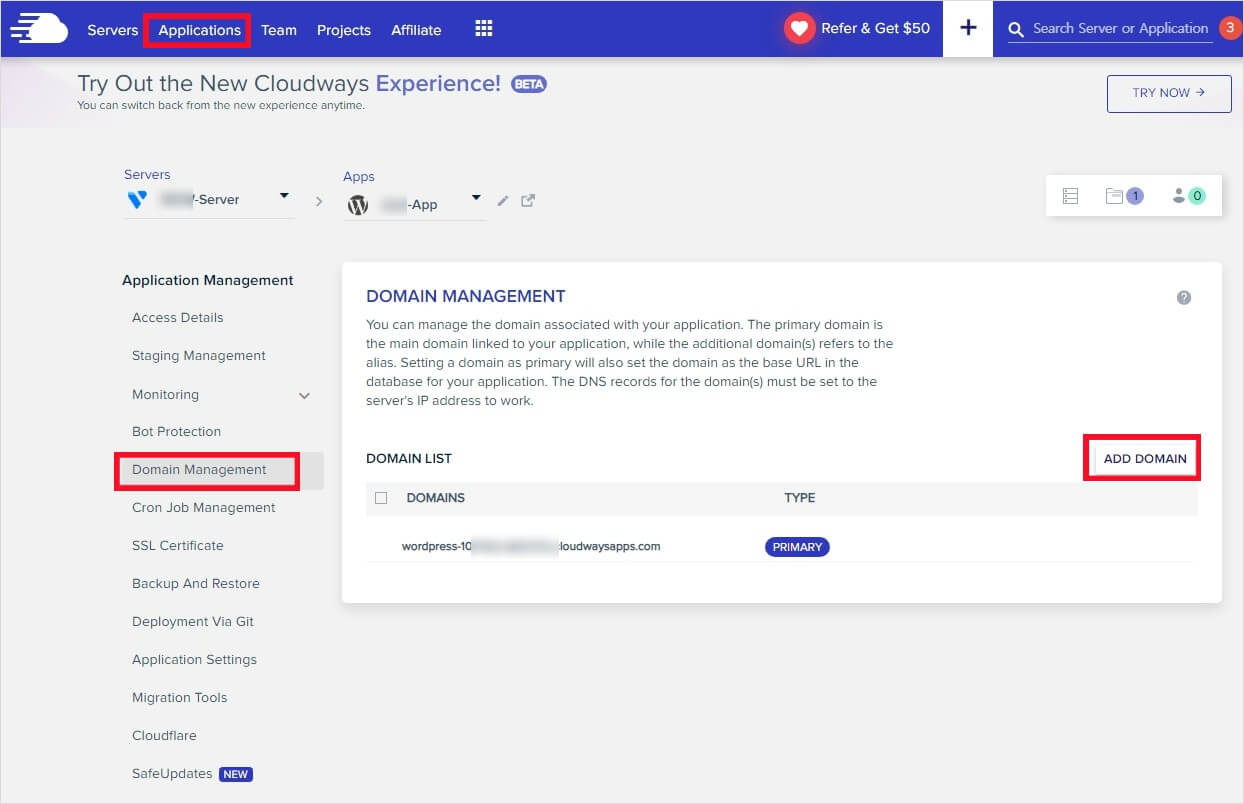Click the Domain Management help icon

tap(1184, 298)
